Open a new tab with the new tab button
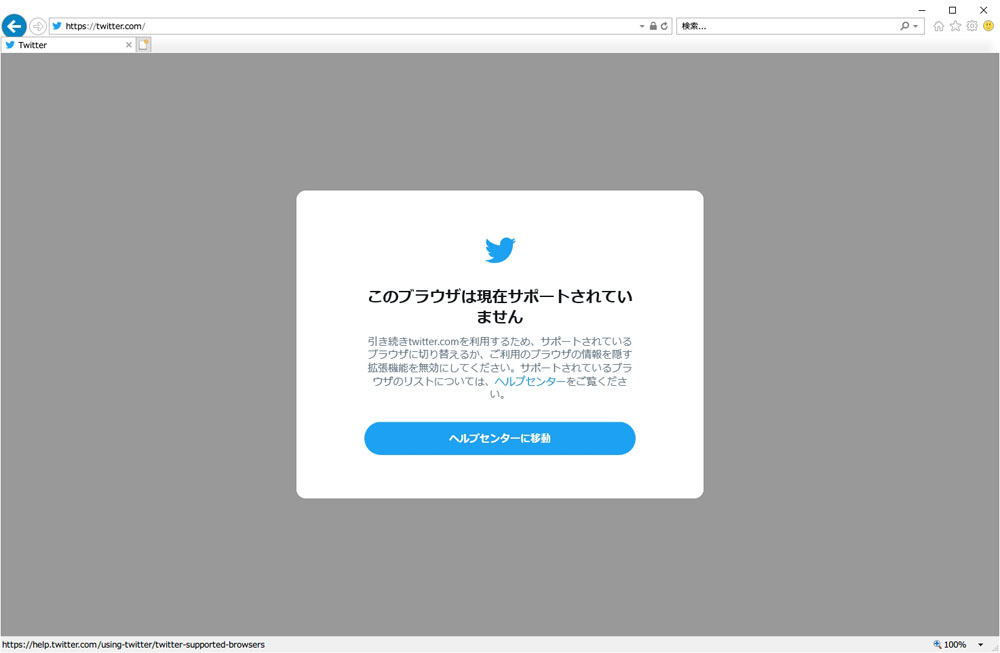Screen dimensions: 1000x653 (143, 45)
